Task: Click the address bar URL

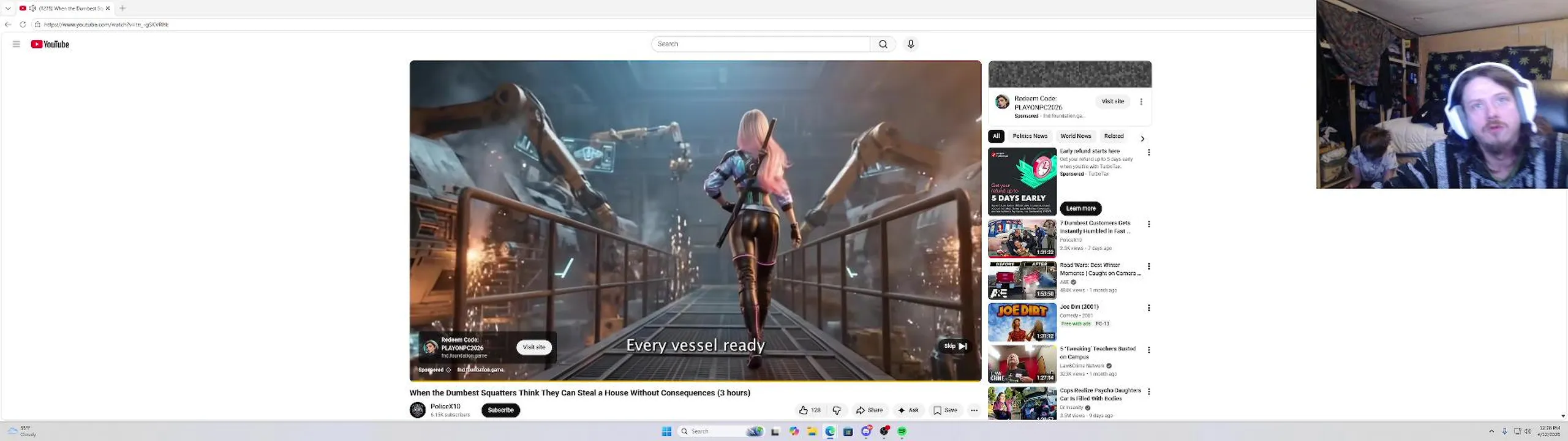Action: click(107, 24)
